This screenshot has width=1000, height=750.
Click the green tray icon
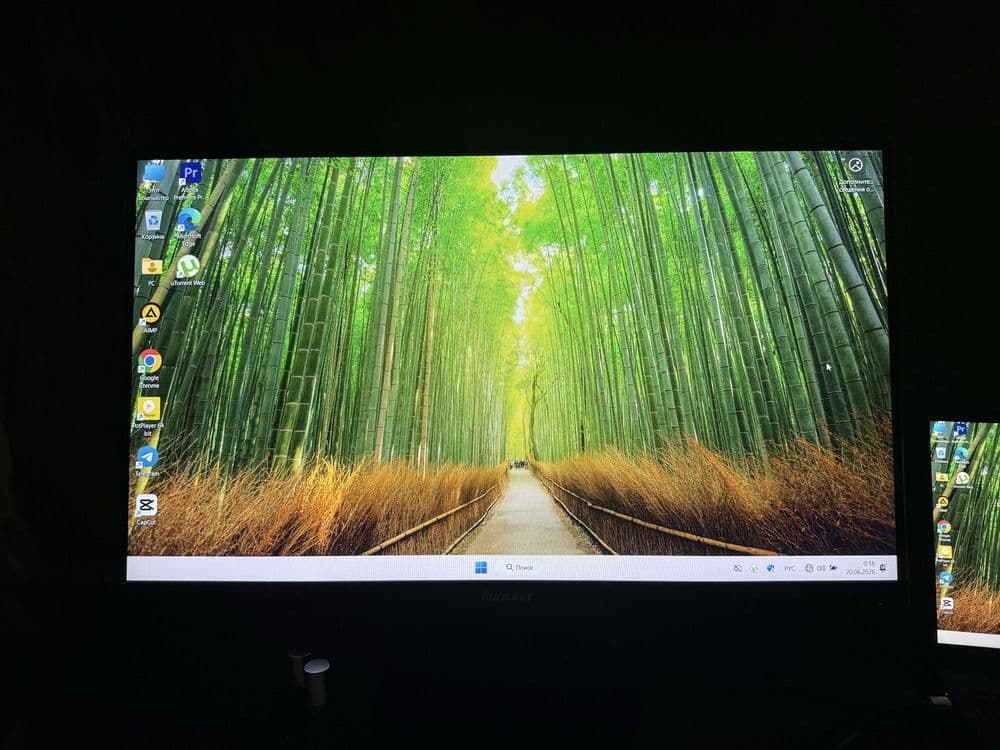click(x=754, y=568)
